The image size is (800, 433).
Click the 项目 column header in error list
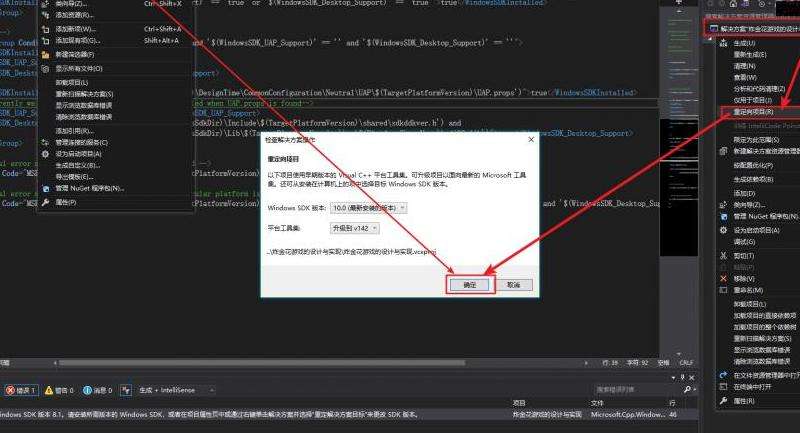(519, 402)
